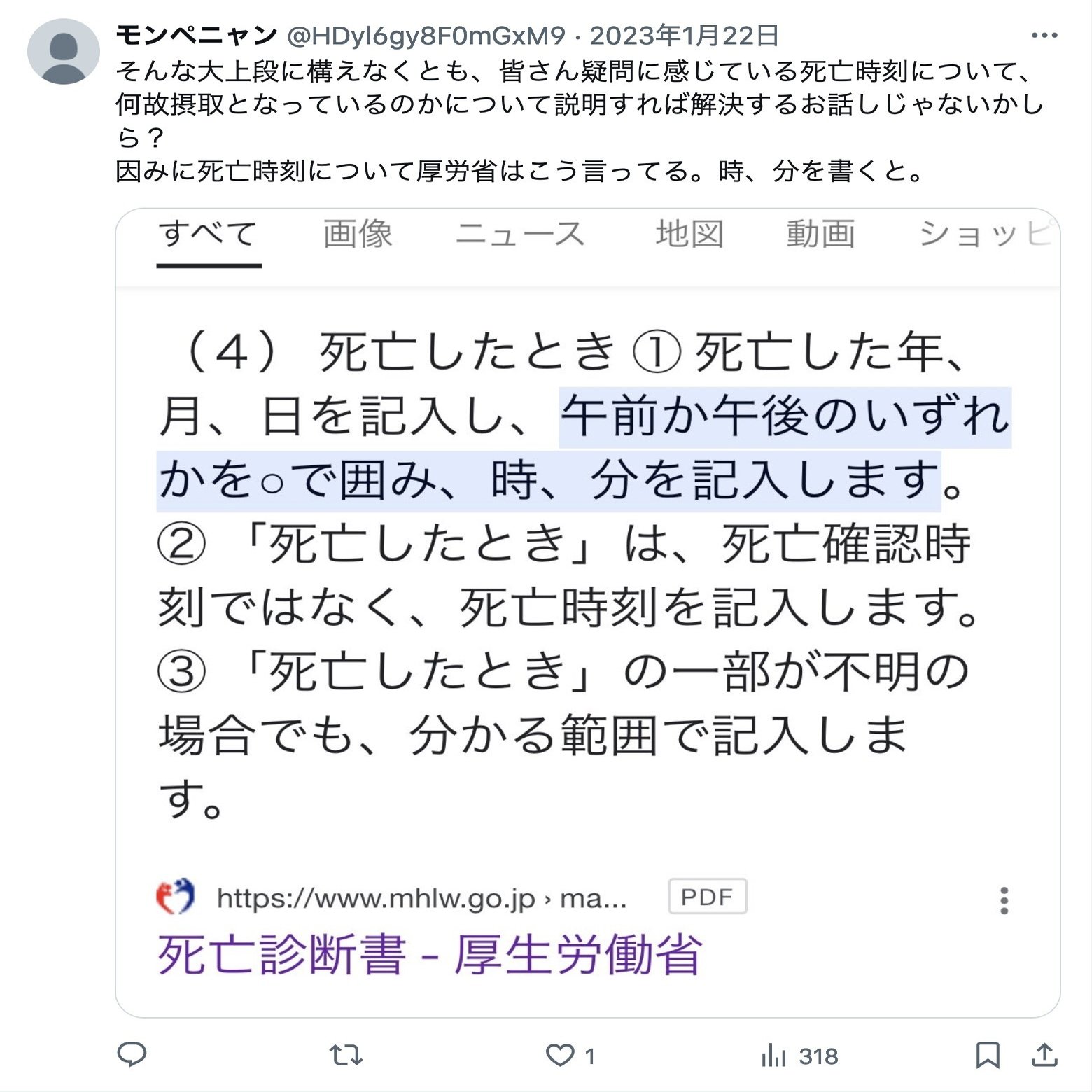Click the PDF badge beside the URL
The width and height of the screenshot is (1092, 1092).
click(x=708, y=897)
